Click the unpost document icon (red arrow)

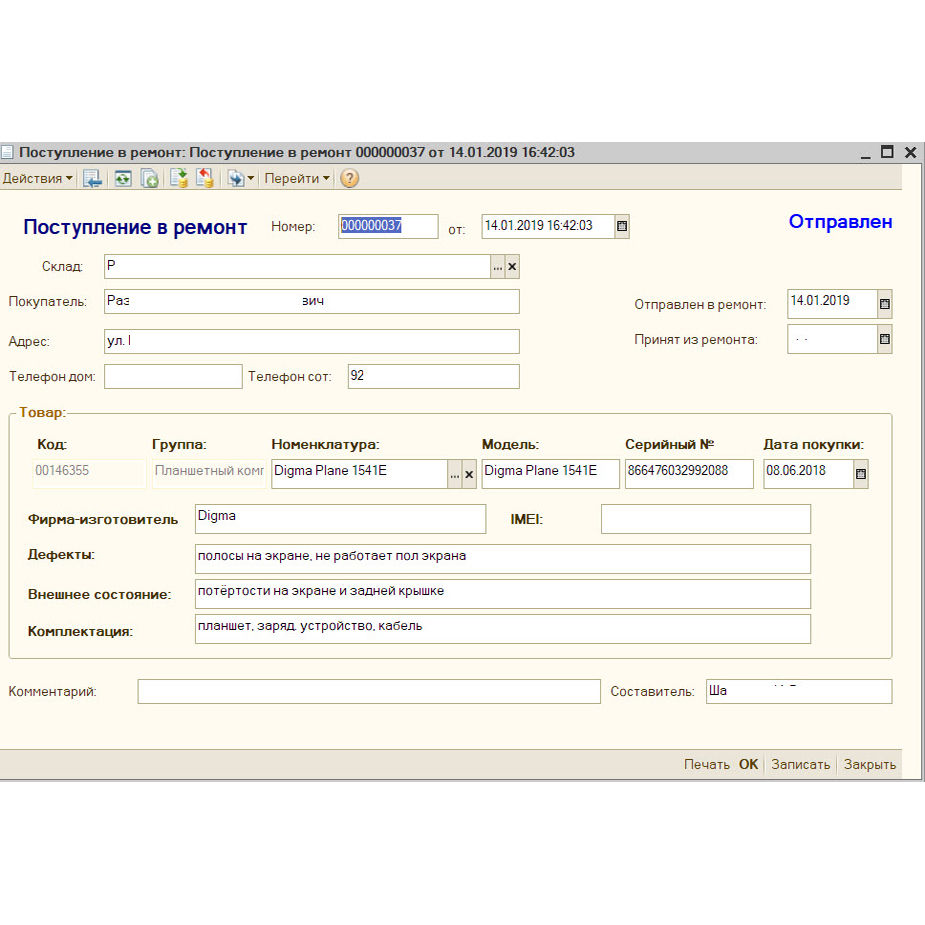205,178
